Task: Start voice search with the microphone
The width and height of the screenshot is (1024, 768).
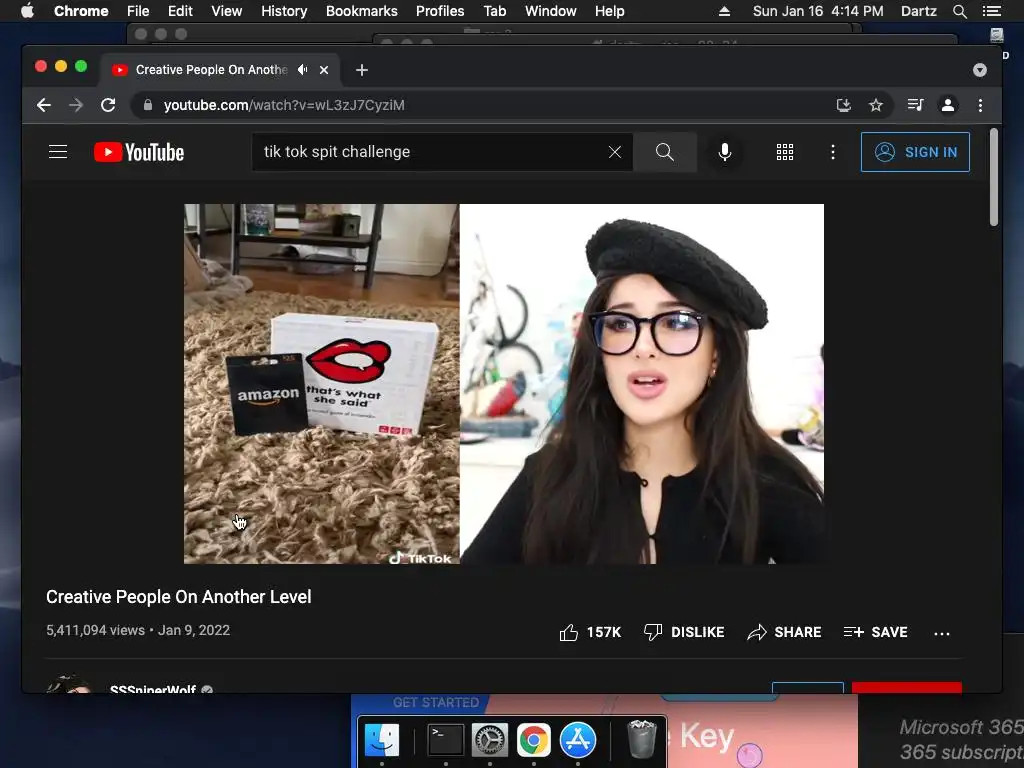Action: [725, 152]
